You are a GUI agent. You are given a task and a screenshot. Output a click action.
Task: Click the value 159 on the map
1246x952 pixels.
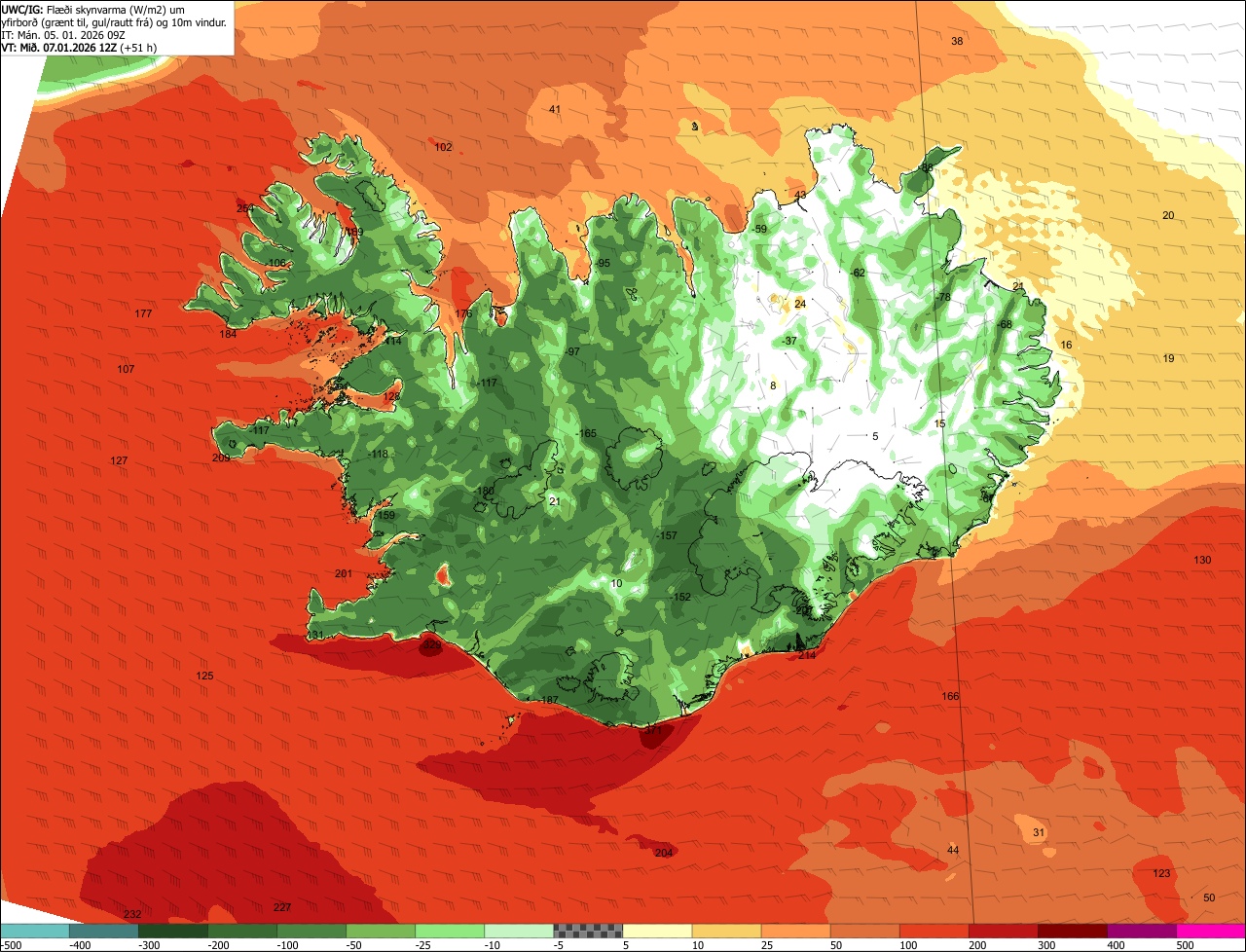[x=386, y=515]
